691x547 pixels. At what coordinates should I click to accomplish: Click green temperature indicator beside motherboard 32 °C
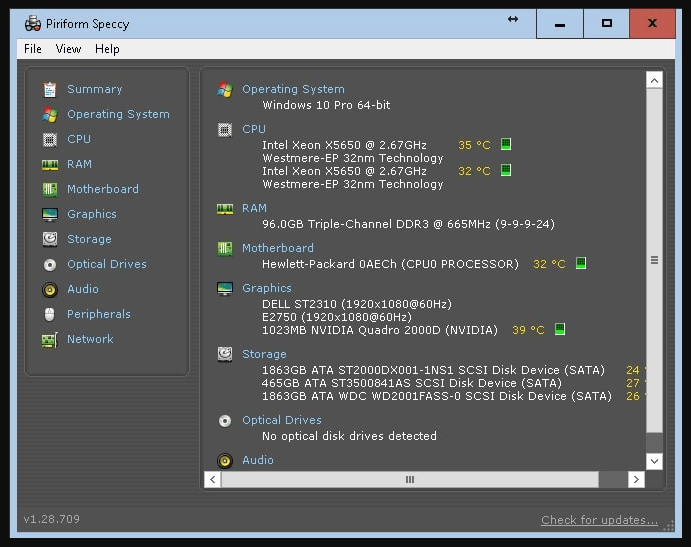pyautogui.click(x=581, y=263)
